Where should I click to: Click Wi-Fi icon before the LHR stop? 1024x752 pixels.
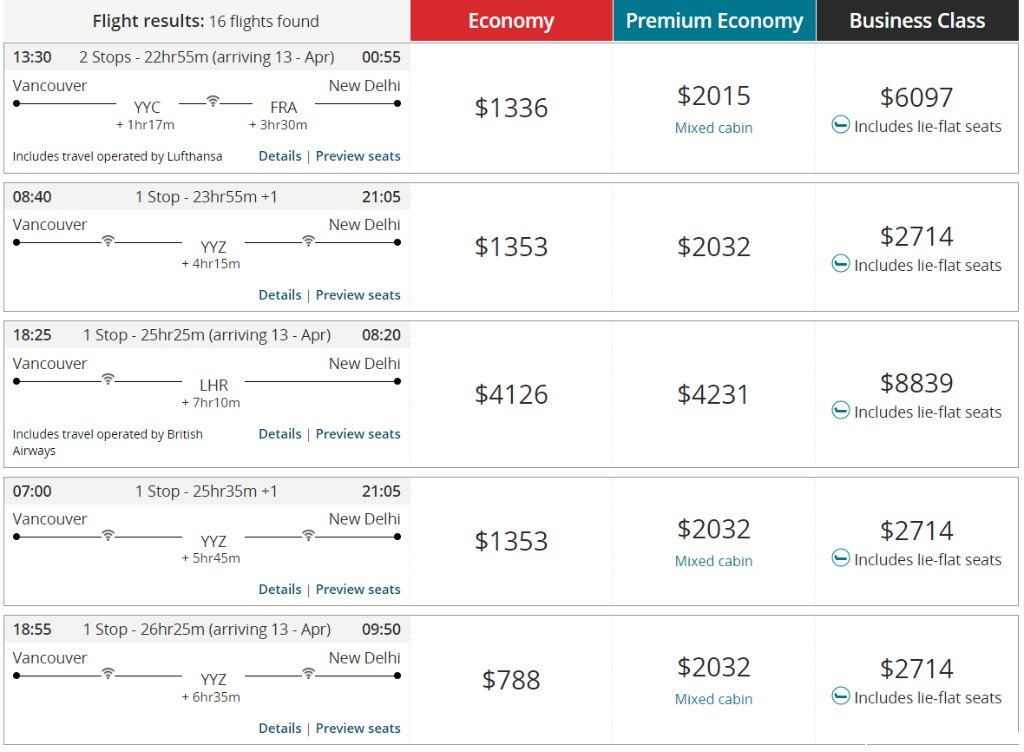[x=108, y=379]
